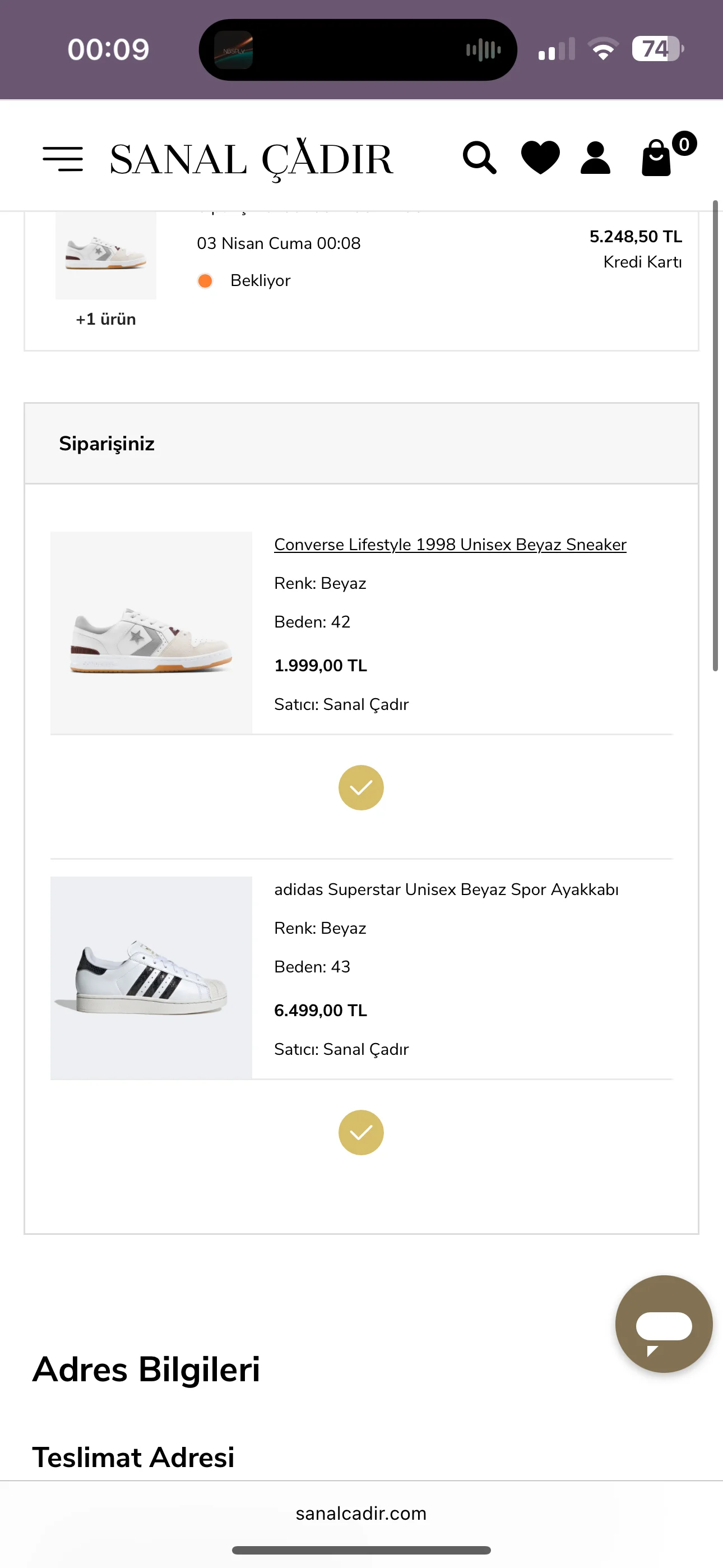Open Converse Lifestyle 1998 product link
723x1568 pixels.
(449, 544)
